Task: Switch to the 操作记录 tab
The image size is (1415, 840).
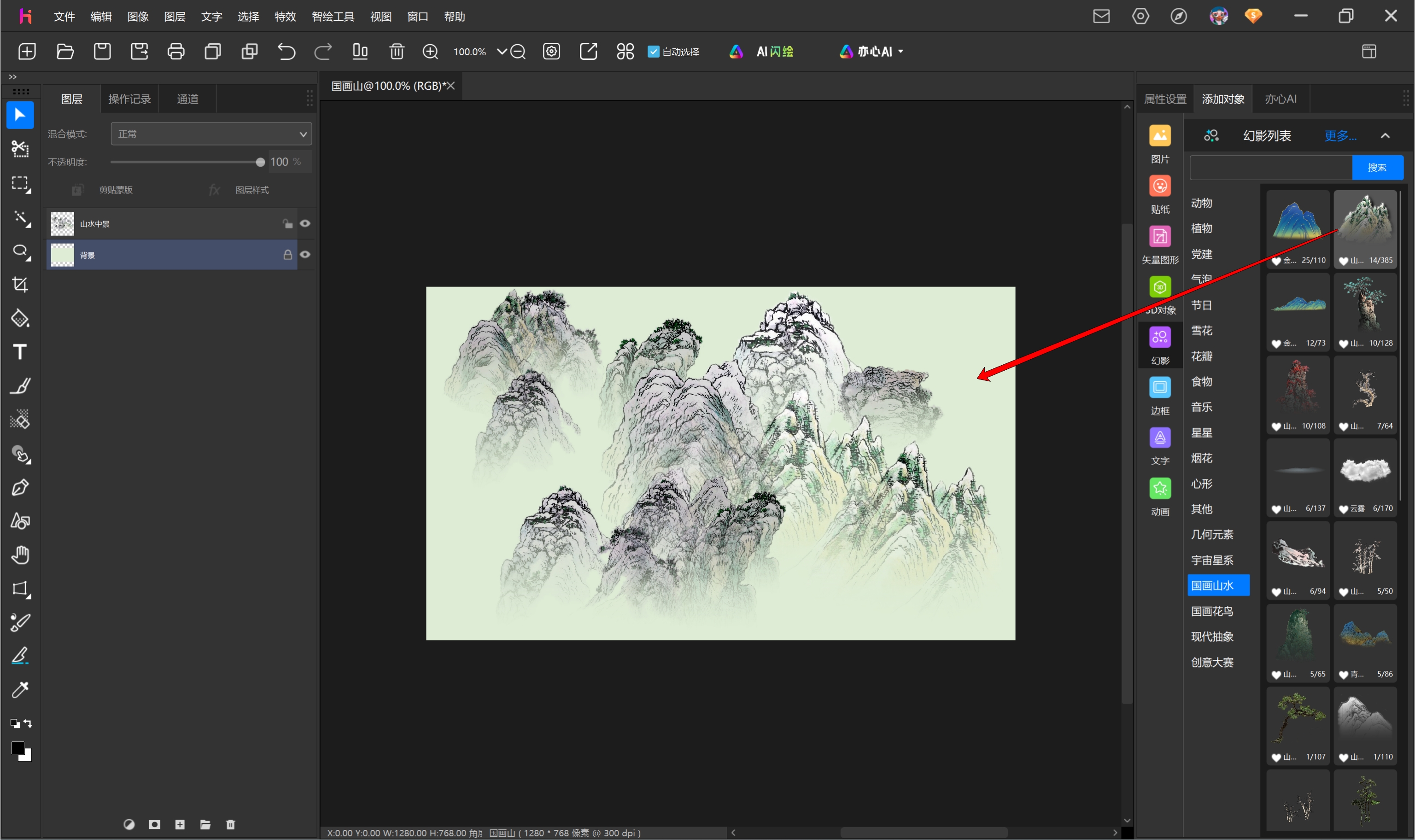Action: 129,99
